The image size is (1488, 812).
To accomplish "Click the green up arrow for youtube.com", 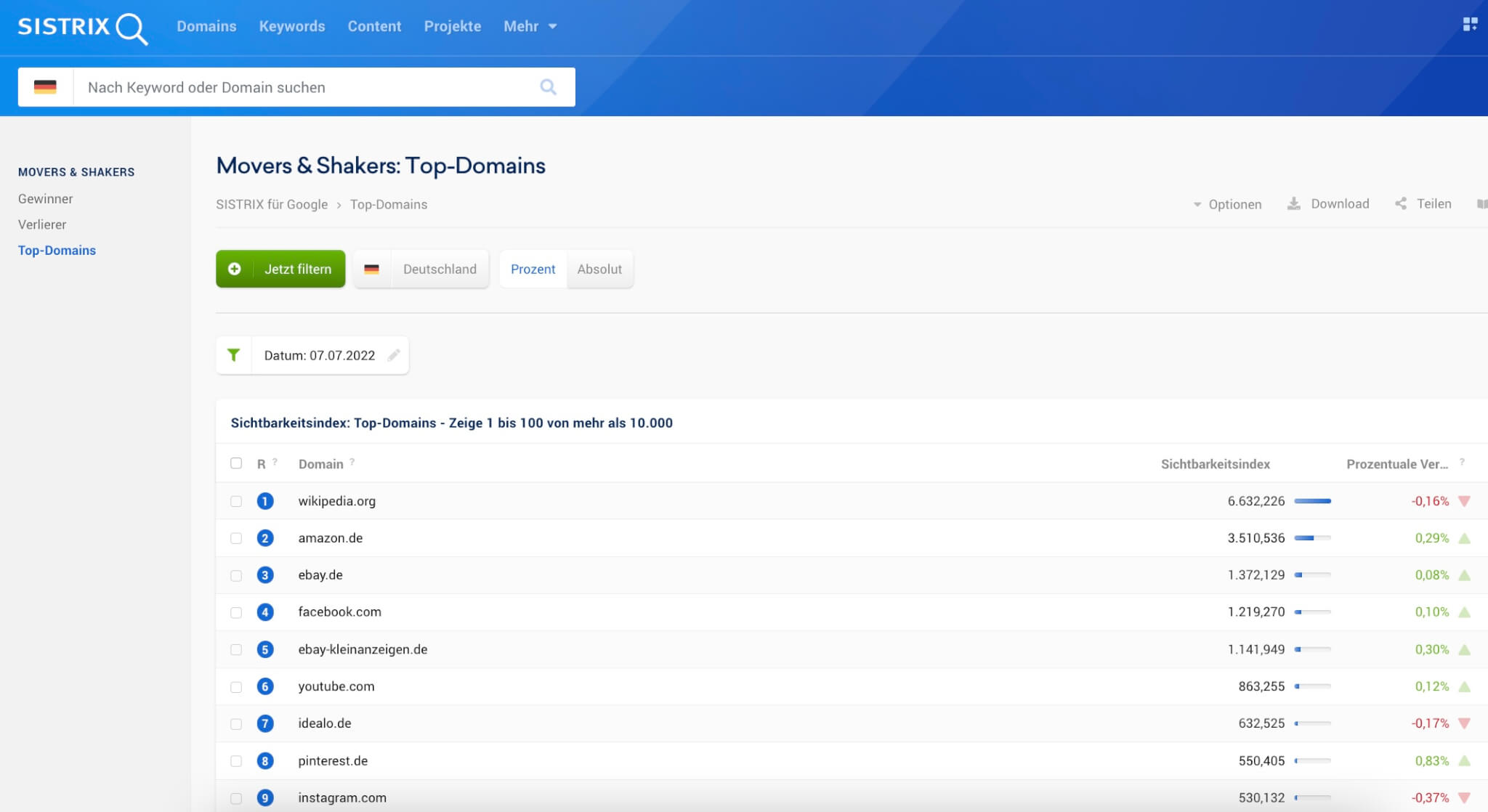I will tap(1464, 686).
